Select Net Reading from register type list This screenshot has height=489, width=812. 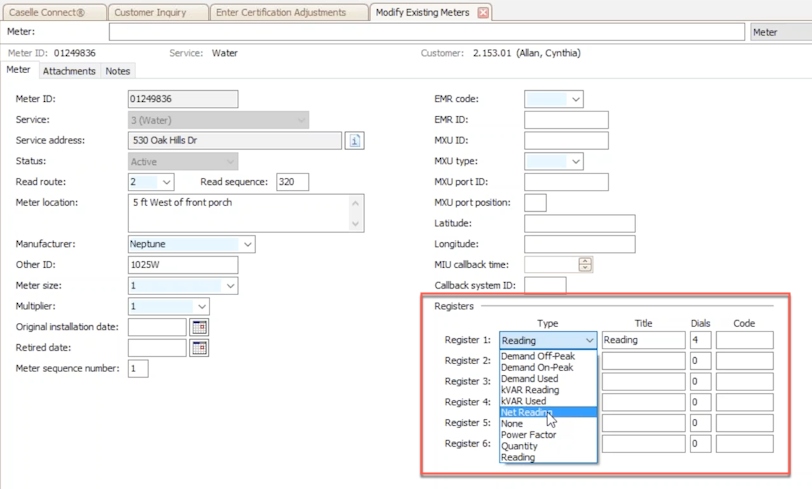coord(525,412)
